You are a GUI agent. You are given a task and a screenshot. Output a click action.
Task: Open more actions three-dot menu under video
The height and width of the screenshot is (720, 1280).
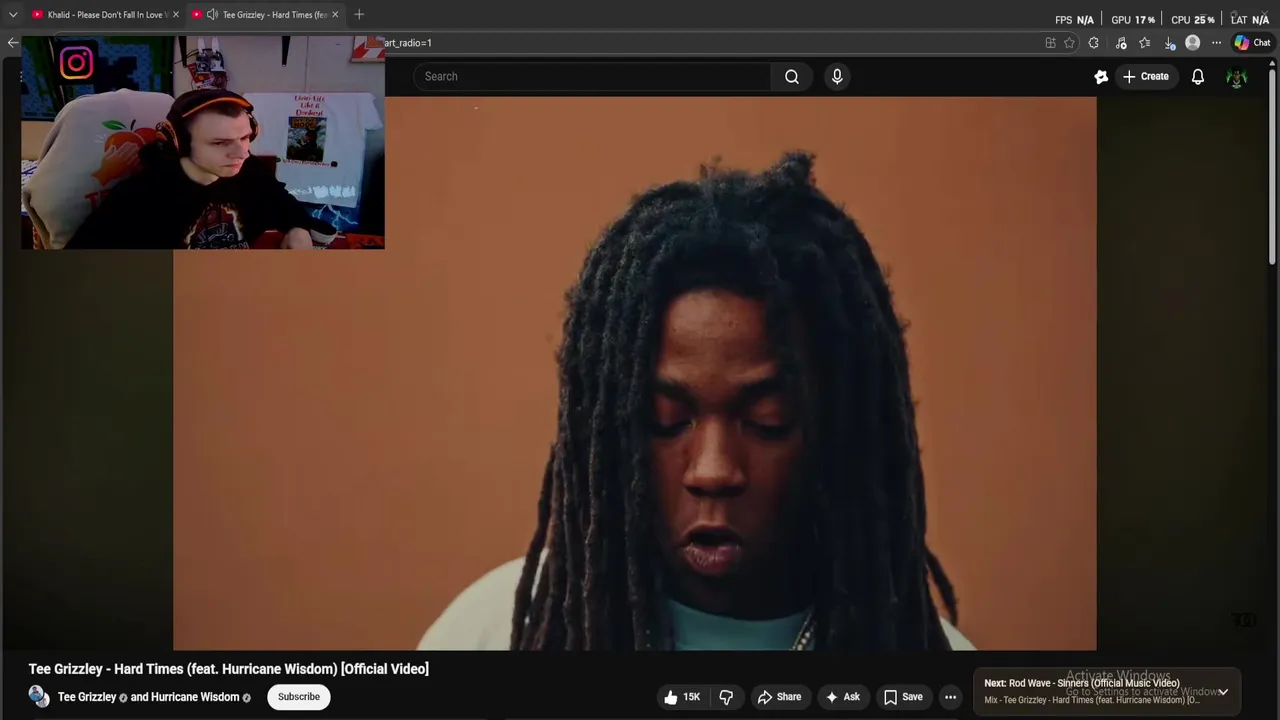point(951,697)
